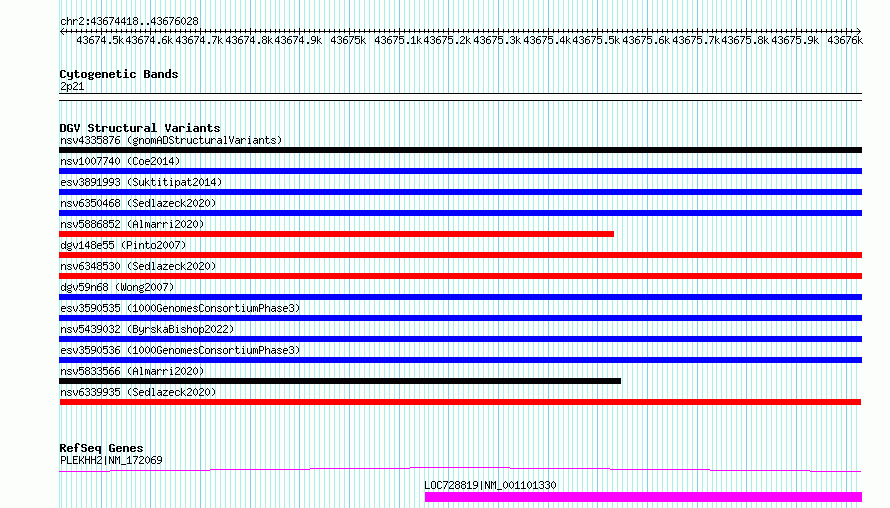Click the blue bar under esv3590536
This screenshot has width=890, height=508.
[x=460, y=360]
